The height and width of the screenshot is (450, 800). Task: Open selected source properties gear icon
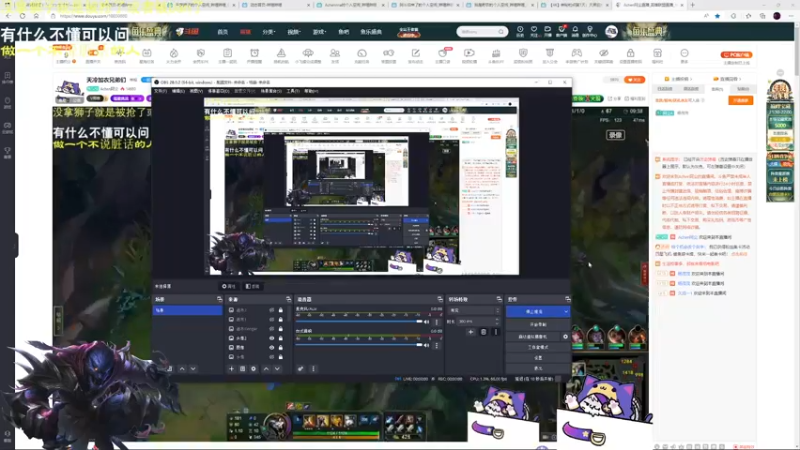pos(254,368)
